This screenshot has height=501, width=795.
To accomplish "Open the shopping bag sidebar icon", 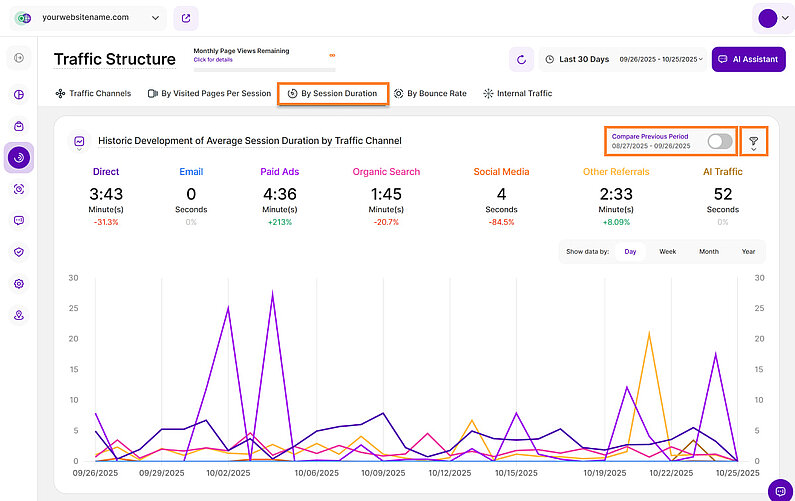I will click(x=19, y=126).
